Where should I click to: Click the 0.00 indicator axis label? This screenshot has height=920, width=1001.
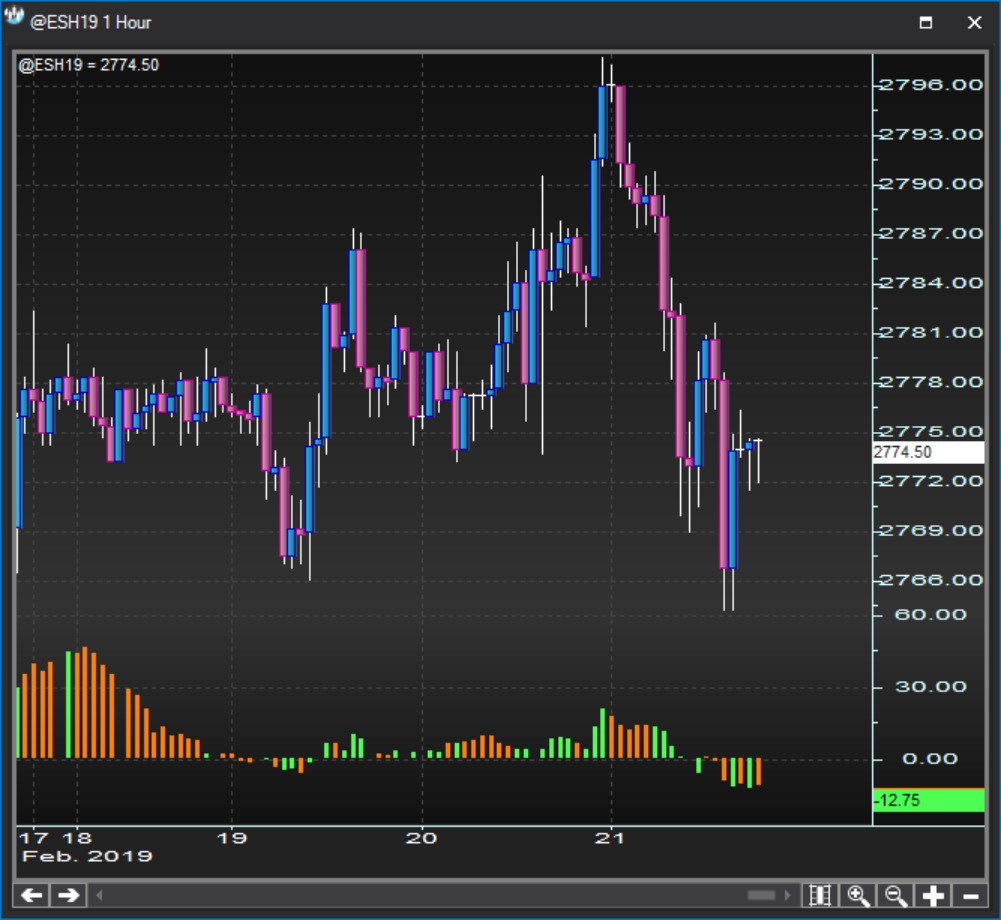click(x=930, y=759)
